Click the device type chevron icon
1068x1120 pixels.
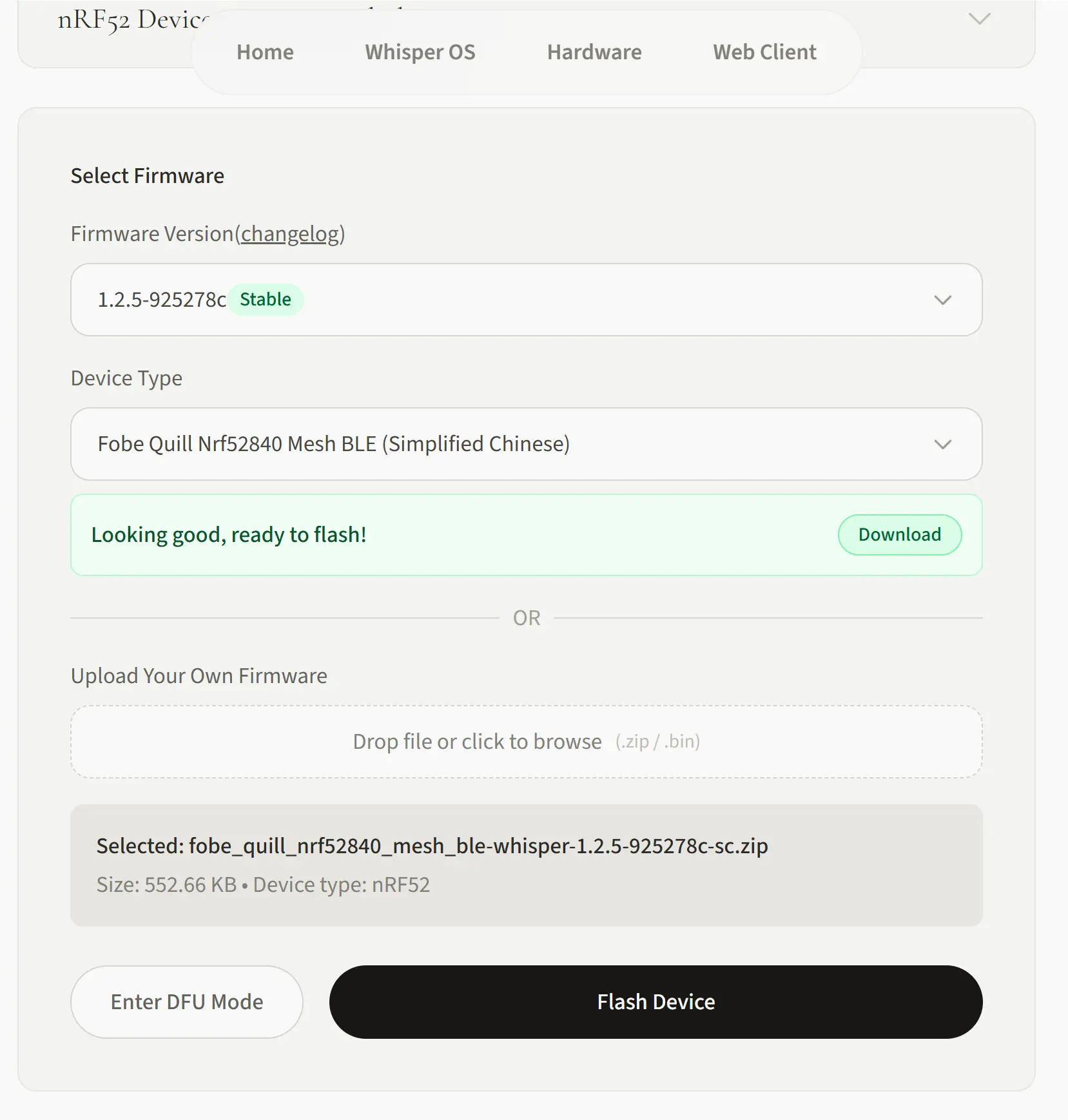[943, 444]
